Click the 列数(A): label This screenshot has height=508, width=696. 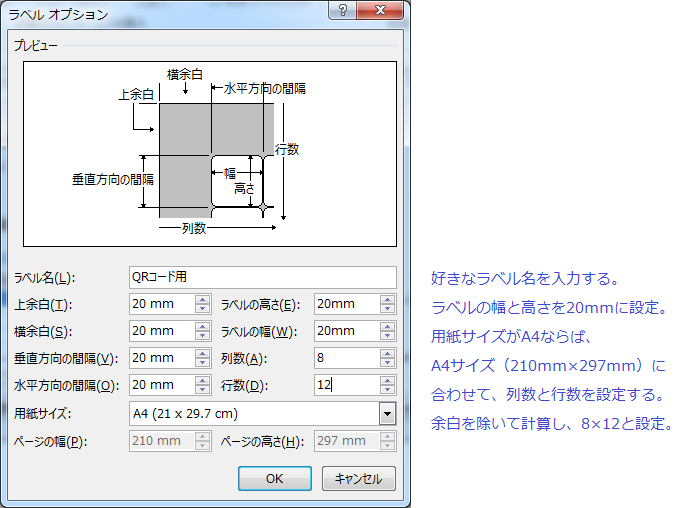point(244,359)
